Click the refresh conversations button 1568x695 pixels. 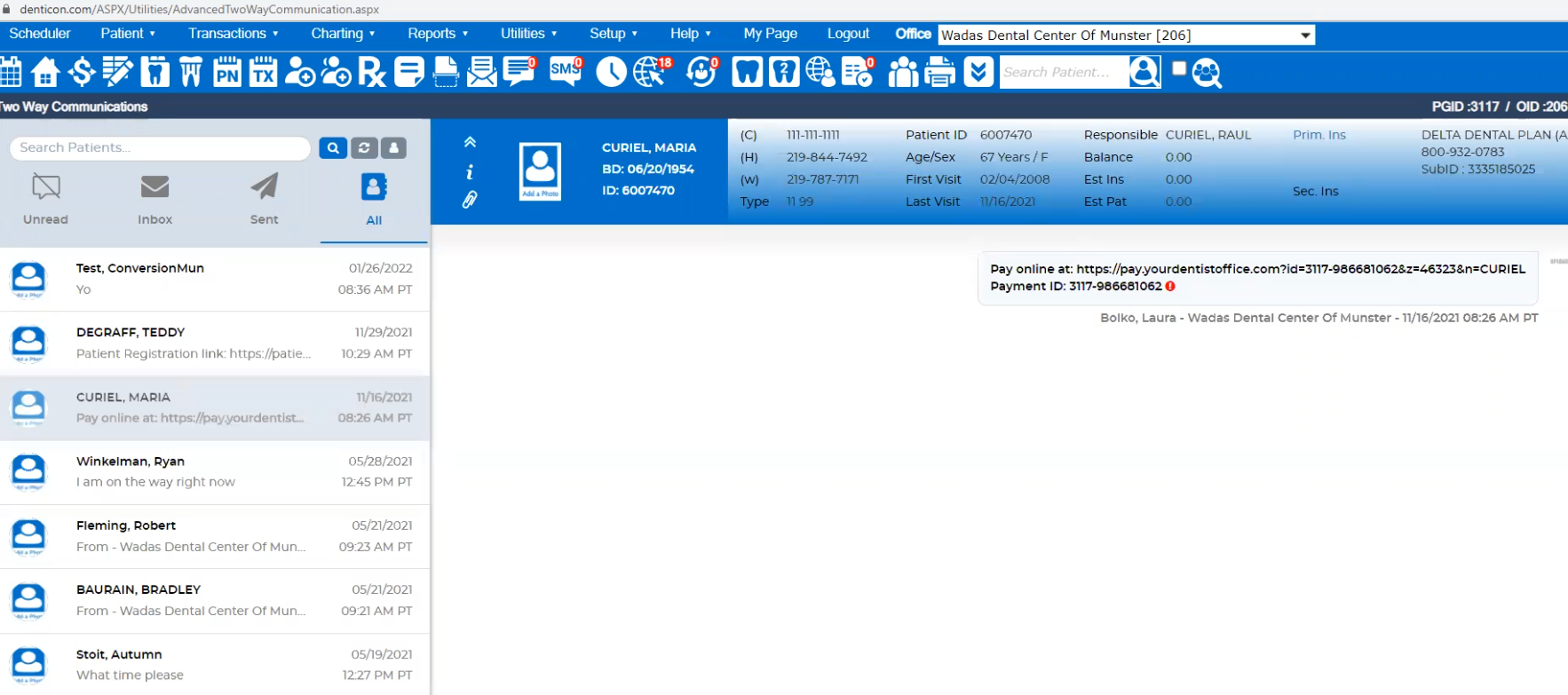point(364,148)
